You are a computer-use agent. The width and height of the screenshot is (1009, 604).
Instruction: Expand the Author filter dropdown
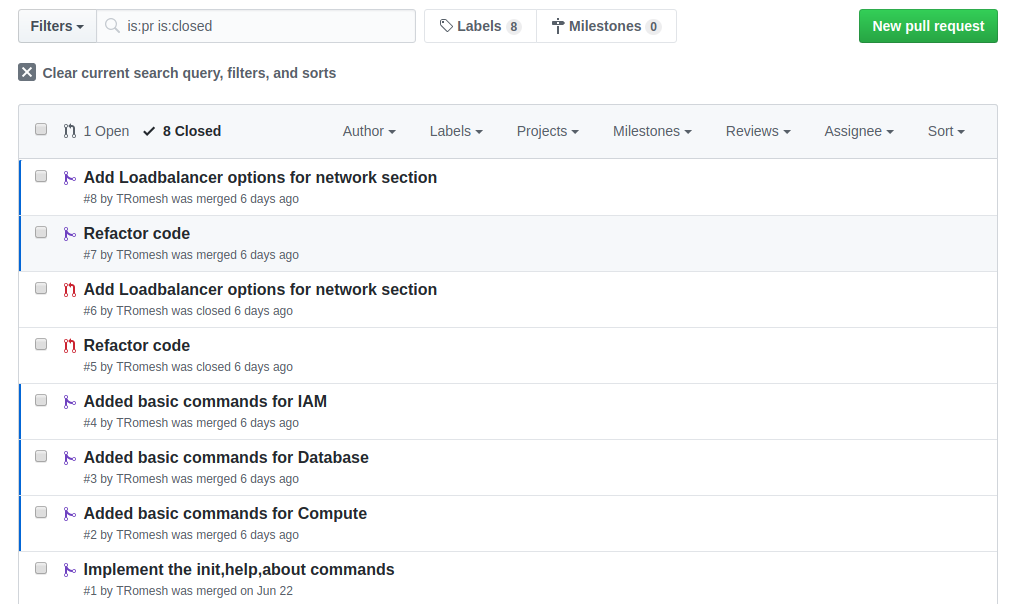(x=369, y=131)
